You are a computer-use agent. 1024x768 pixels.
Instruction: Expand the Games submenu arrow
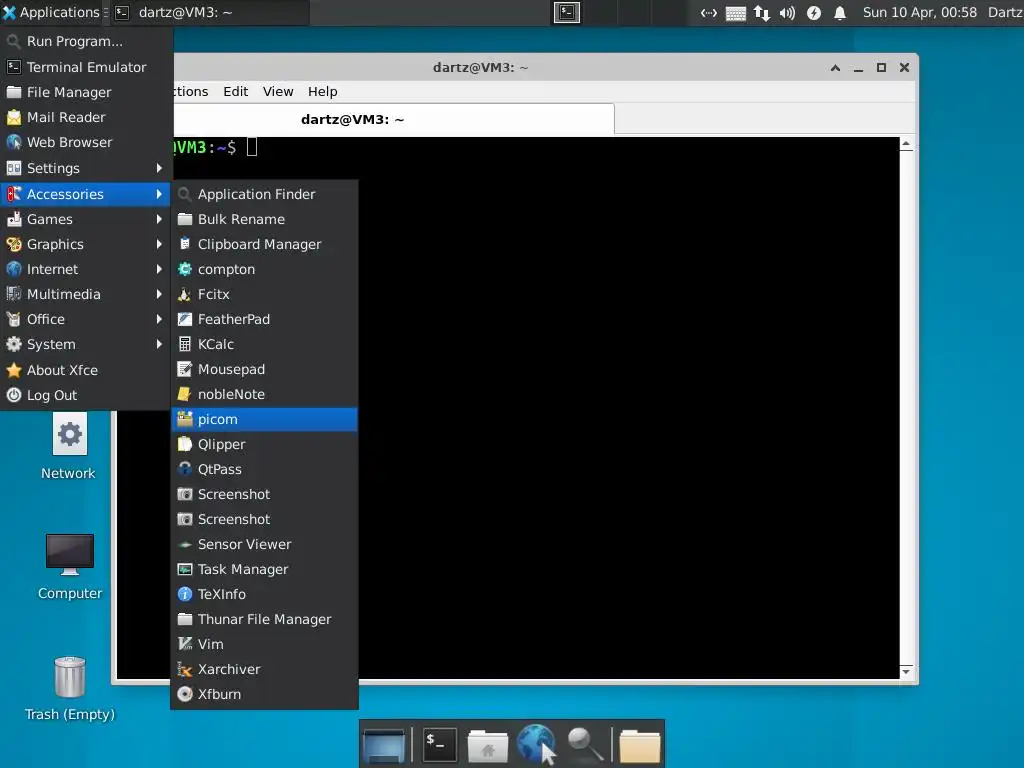click(159, 219)
